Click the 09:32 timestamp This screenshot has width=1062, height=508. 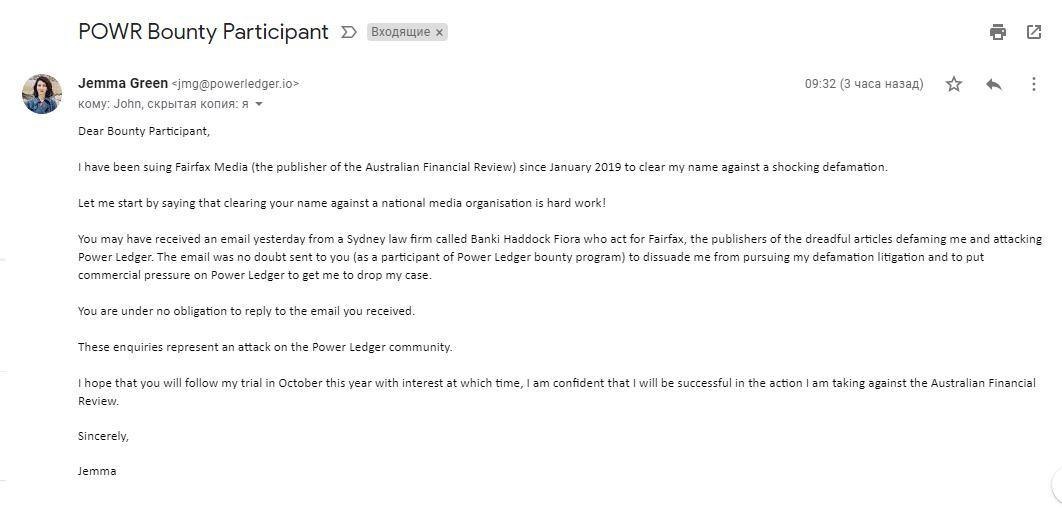[x=864, y=84]
